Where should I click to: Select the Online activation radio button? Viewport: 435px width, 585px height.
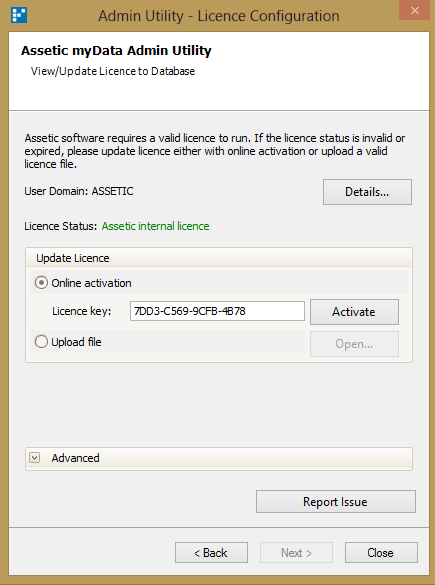(x=41, y=283)
